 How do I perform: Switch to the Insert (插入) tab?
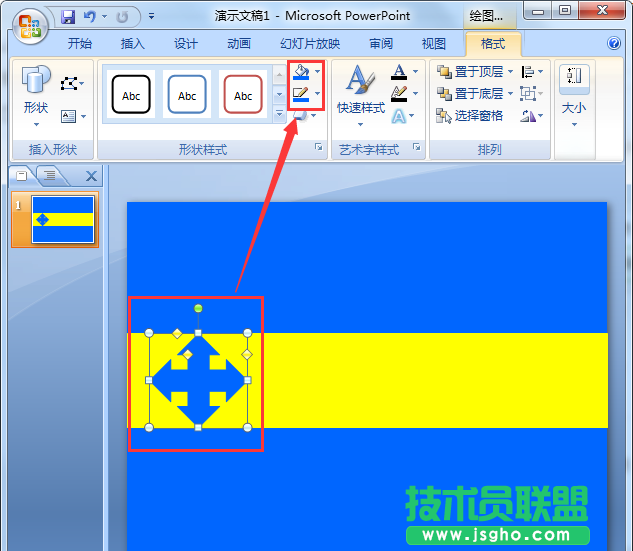click(132, 44)
